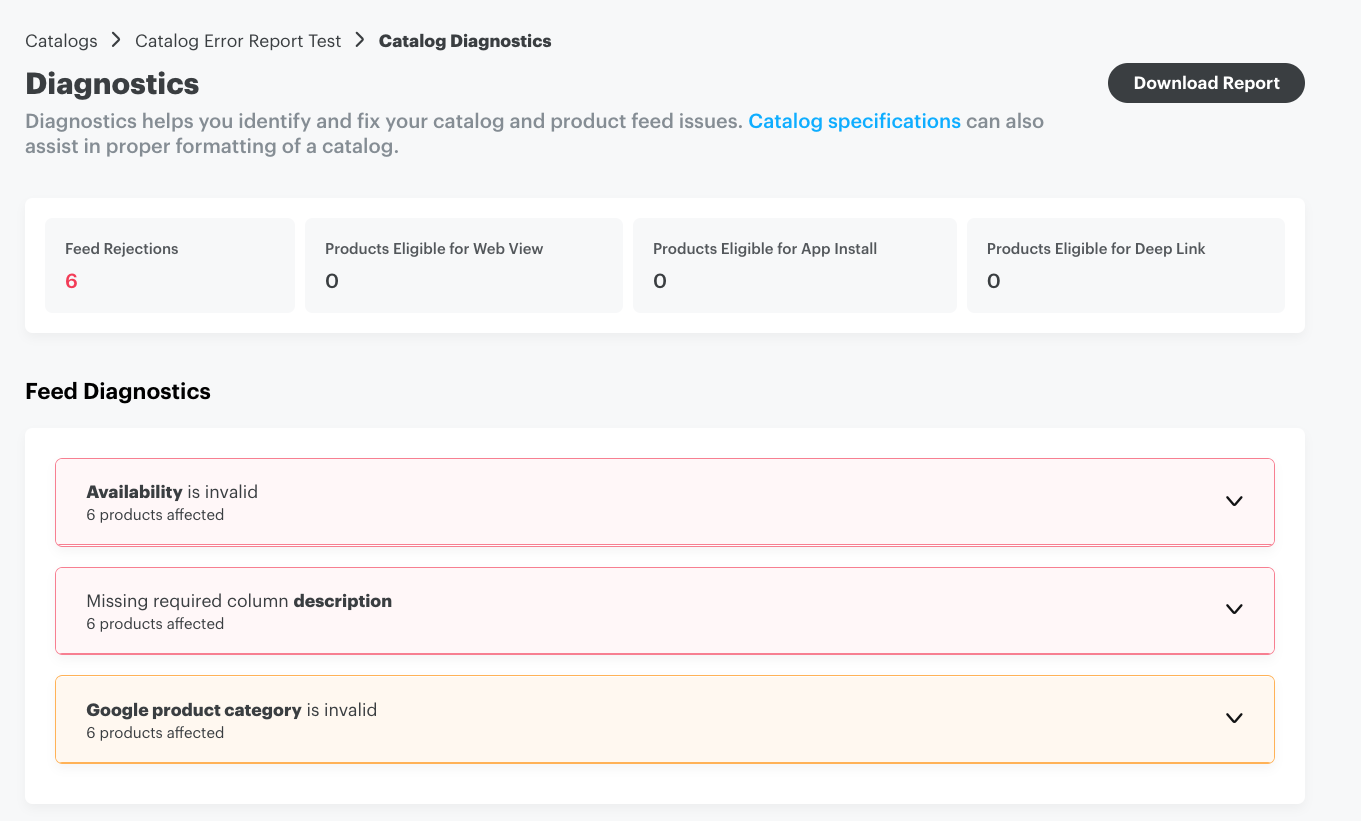Click breadcrumb arrow after Catalogs

pyautogui.click(x=116, y=41)
